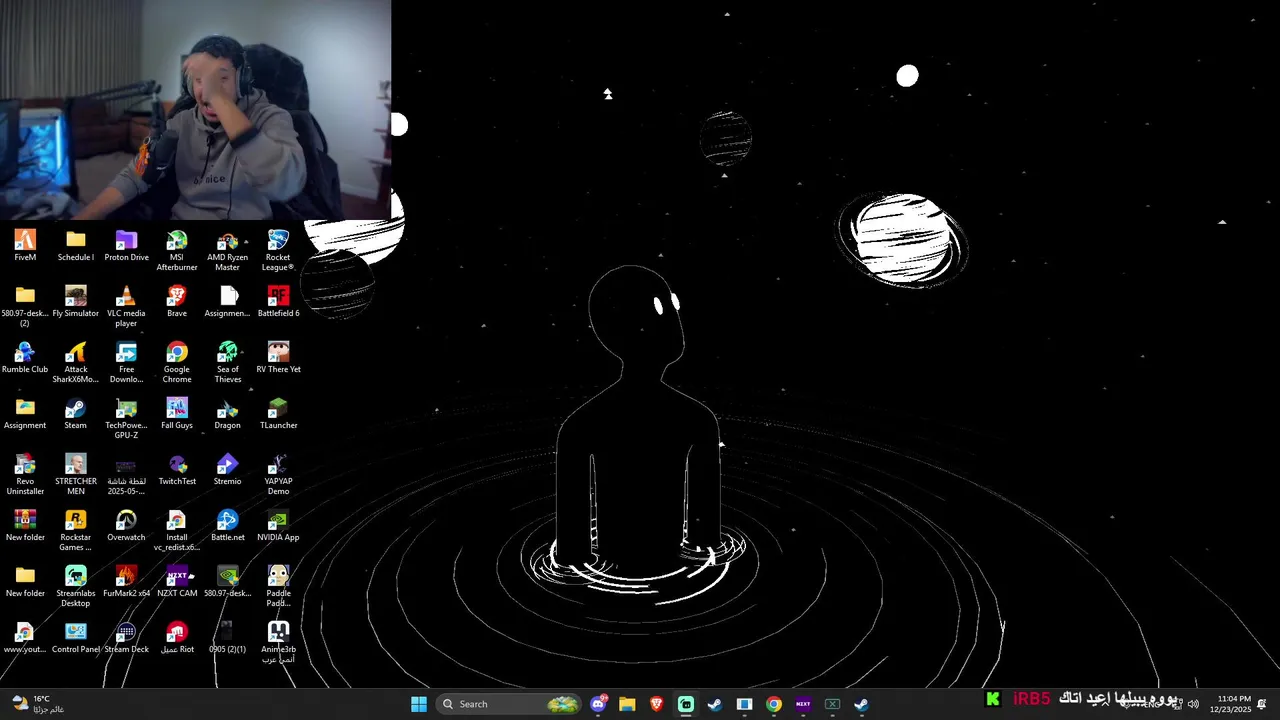Open Chrome from the taskbar
This screenshot has width=1280, height=720.
(774, 704)
